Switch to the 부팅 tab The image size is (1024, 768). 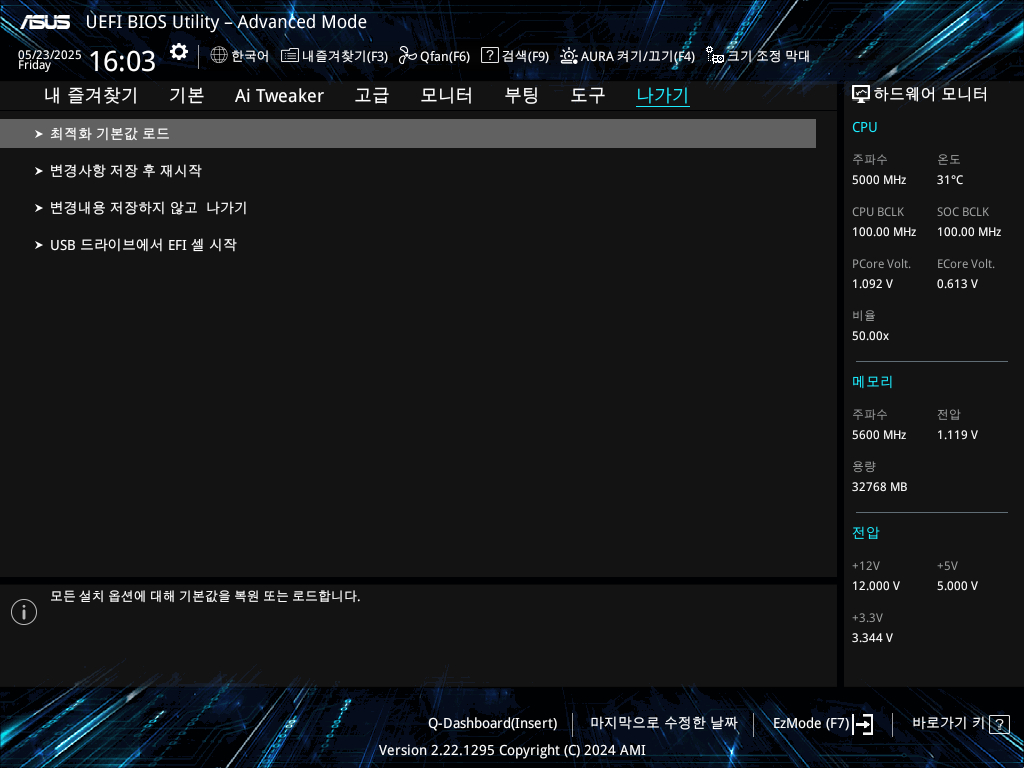[521, 96]
